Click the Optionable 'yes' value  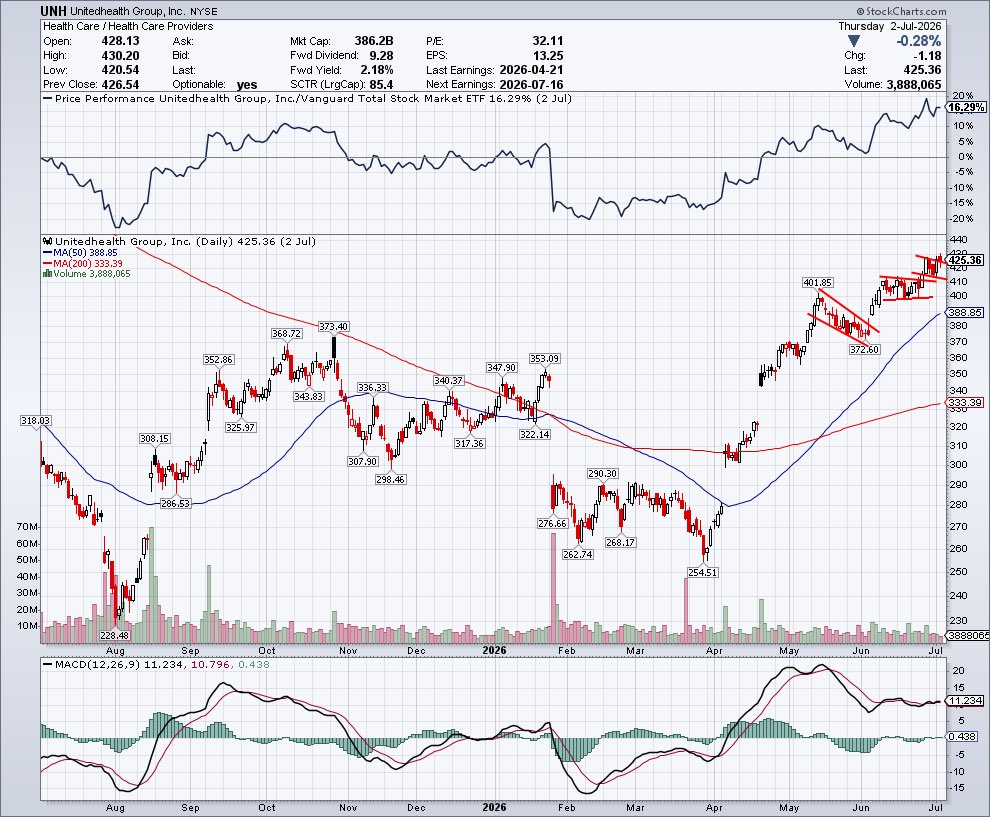coord(247,85)
